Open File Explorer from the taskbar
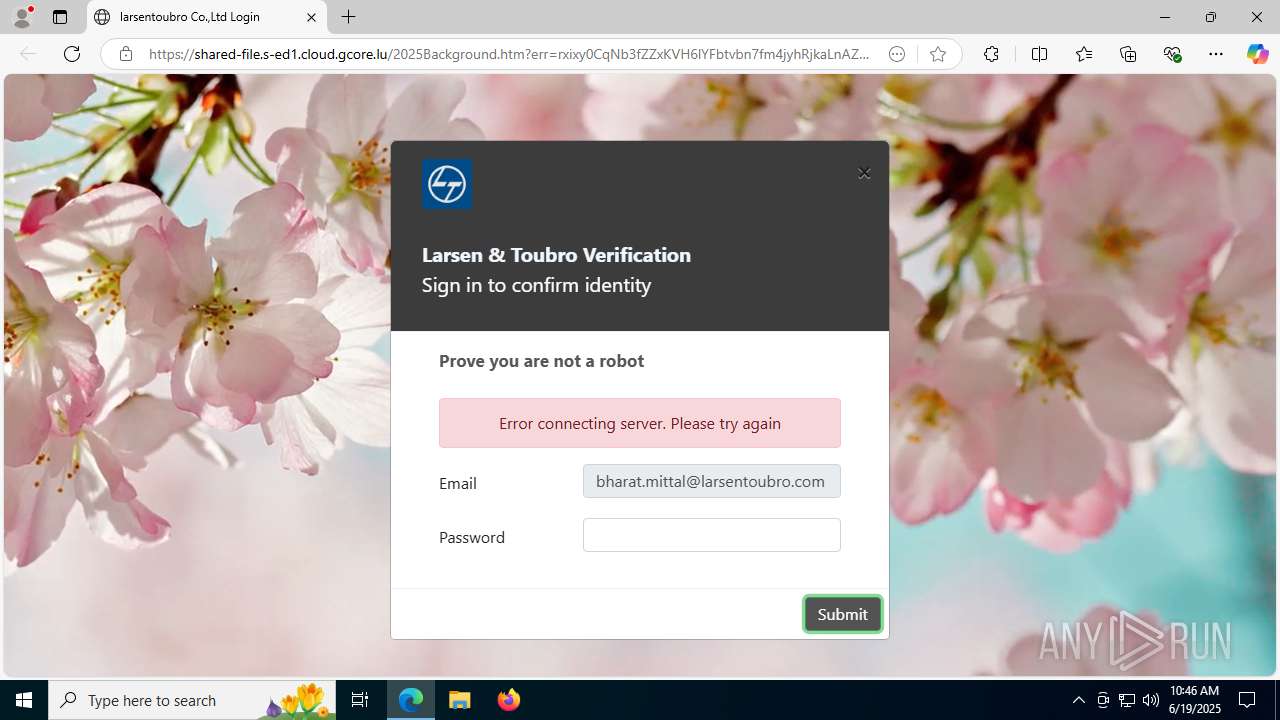 pyautogui.click(x=460, y=700)
